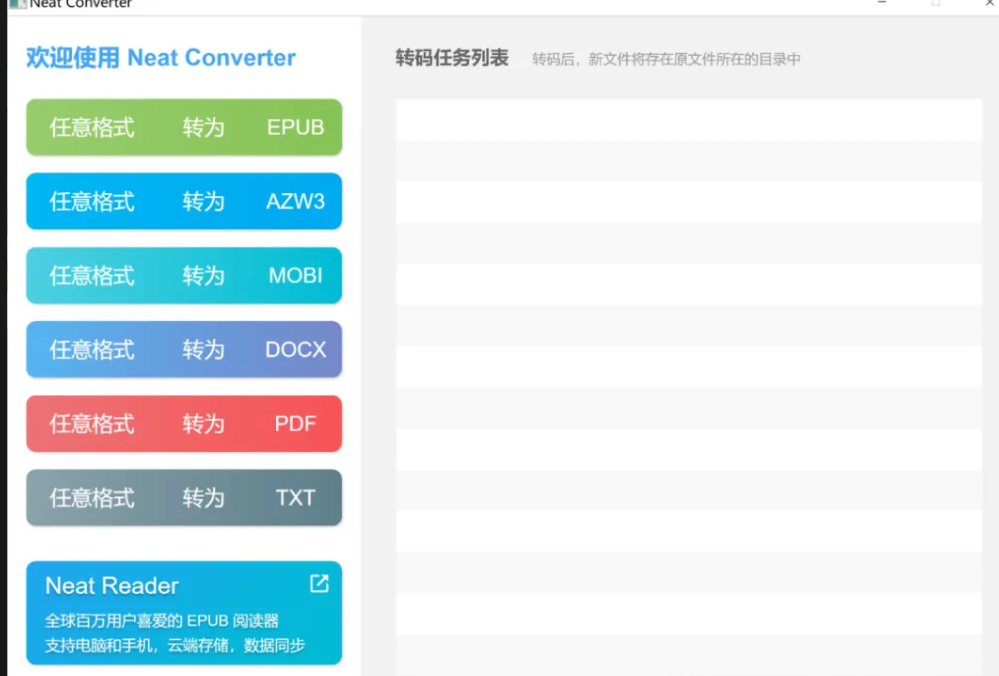Viewport: 999px width, 676px height.
Task: Choose the MOBI conversion button
Action: [184, 275]
